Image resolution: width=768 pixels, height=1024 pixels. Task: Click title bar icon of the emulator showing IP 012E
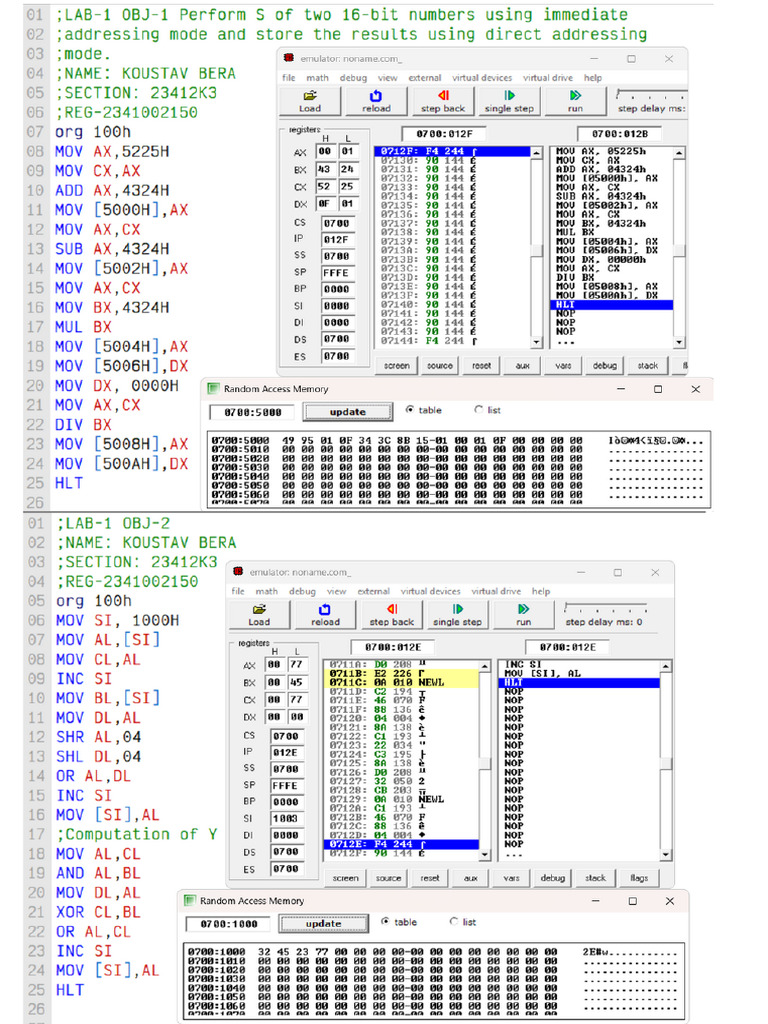pos(238,571)
